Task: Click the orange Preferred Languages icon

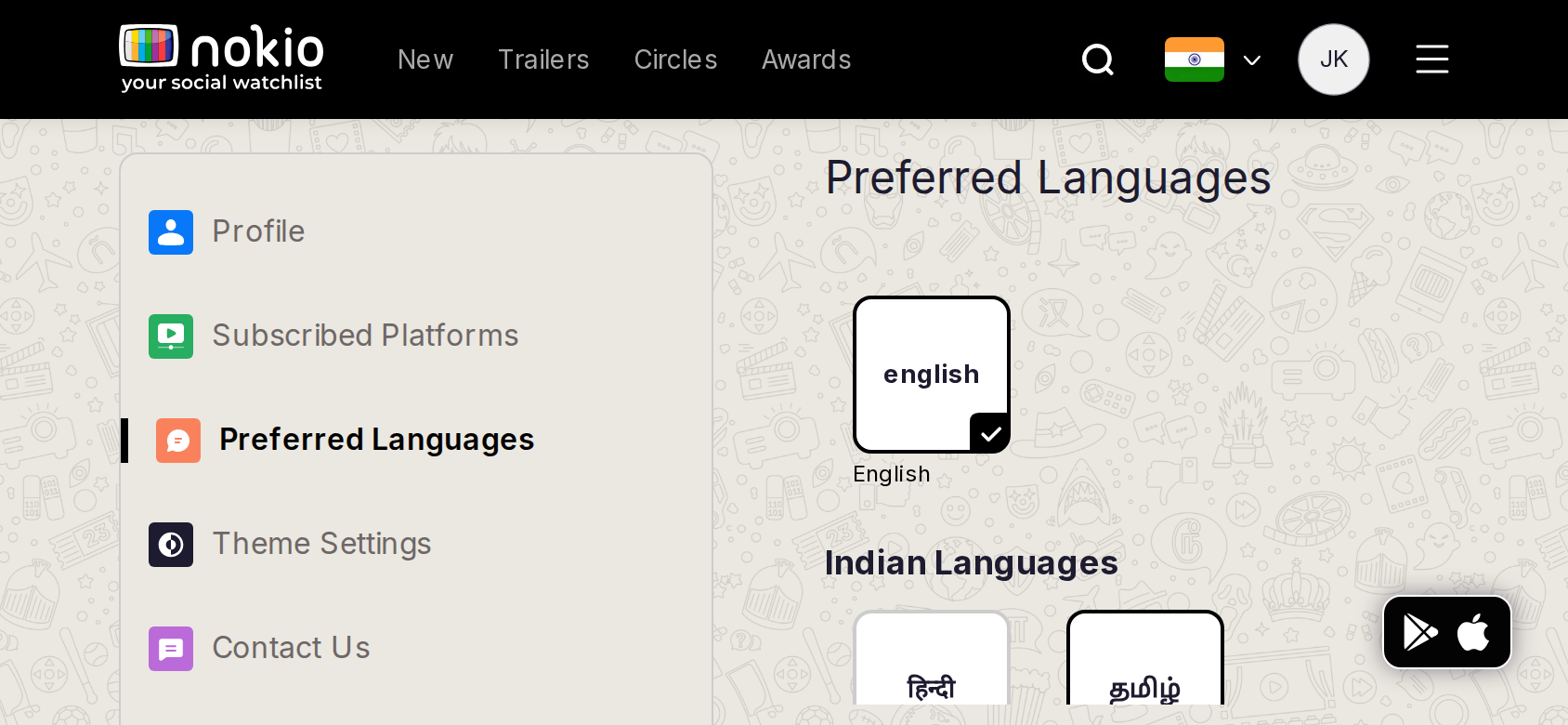Action: point(178,441)
